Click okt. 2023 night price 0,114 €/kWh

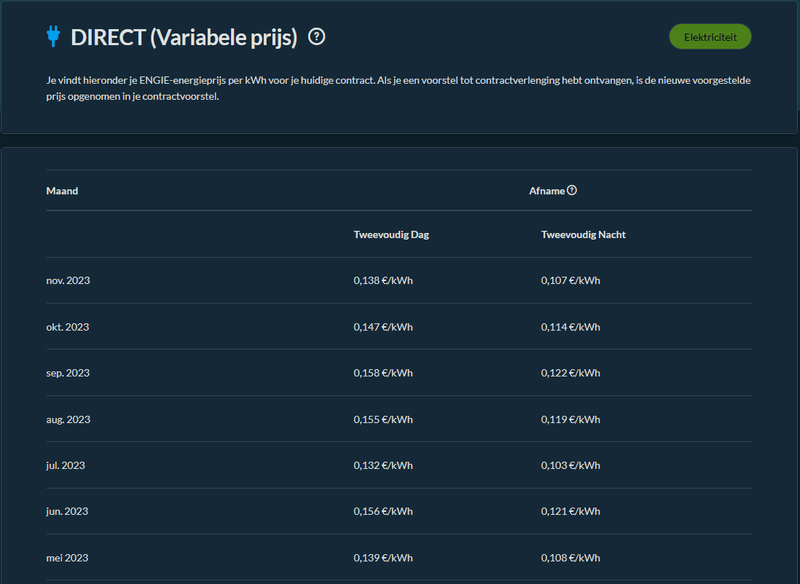point(570,327)
